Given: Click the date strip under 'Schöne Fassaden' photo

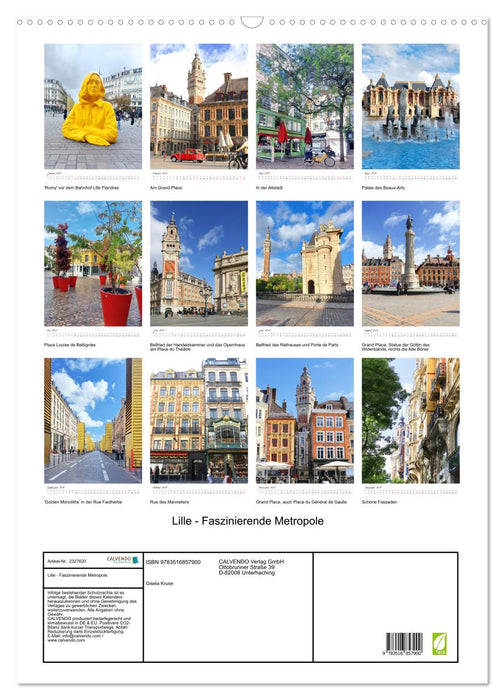Looking at the screenshot, I should pos(411,491).
